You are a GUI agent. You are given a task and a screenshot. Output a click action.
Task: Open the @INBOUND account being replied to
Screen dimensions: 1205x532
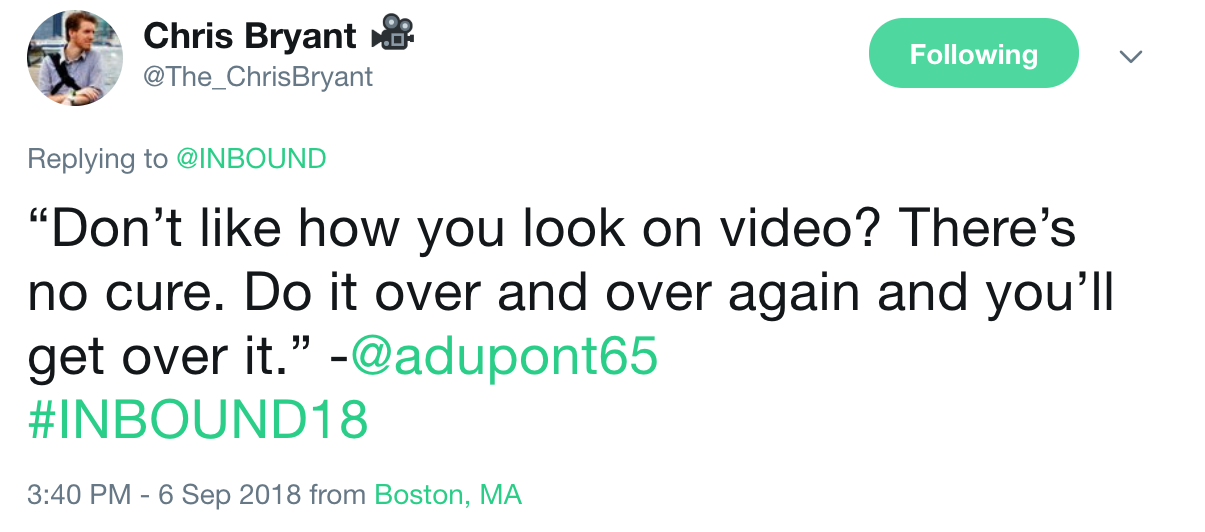[x=251, y=158]
